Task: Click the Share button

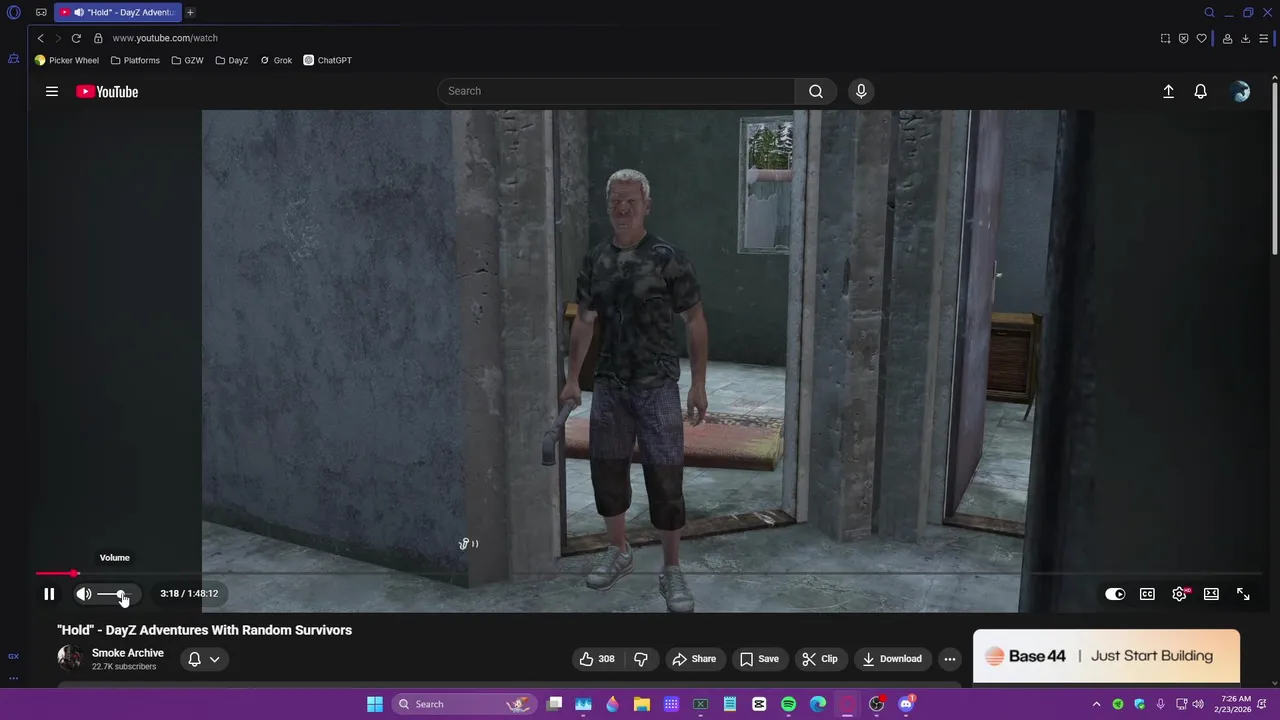Action: point(694,659)
